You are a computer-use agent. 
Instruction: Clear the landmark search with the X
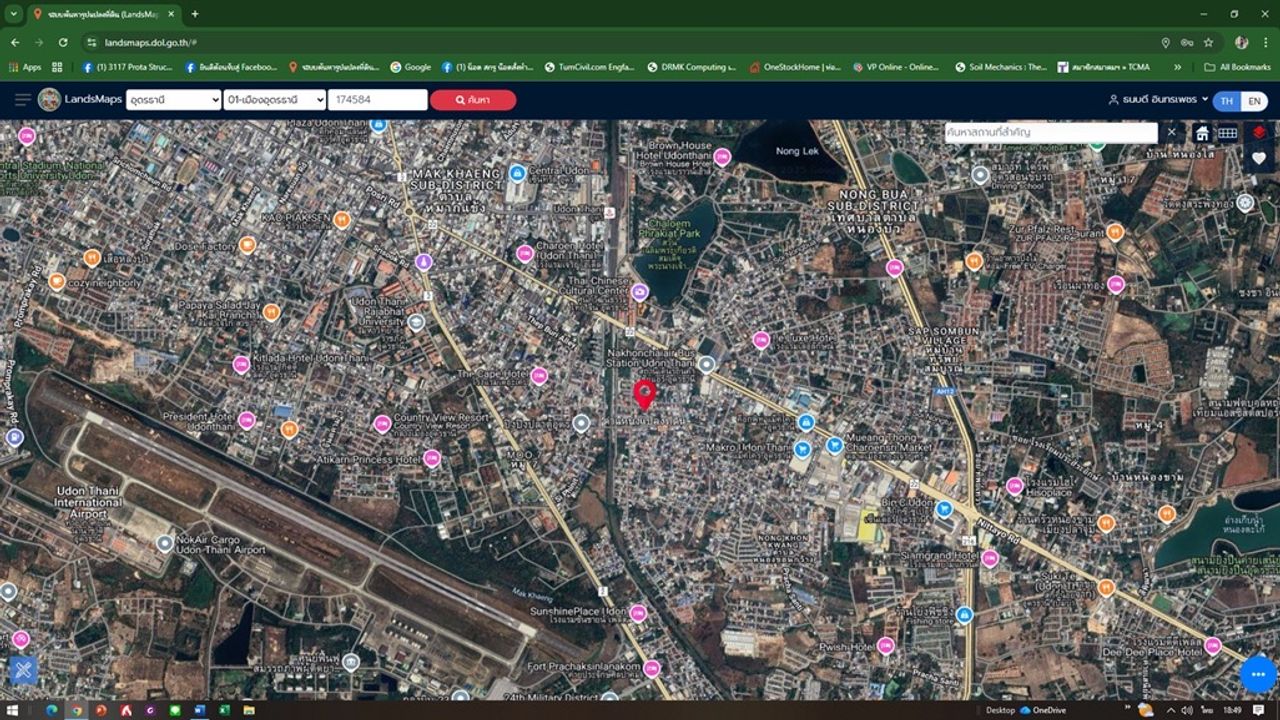pyautogui.click(x=1172, y=132)
